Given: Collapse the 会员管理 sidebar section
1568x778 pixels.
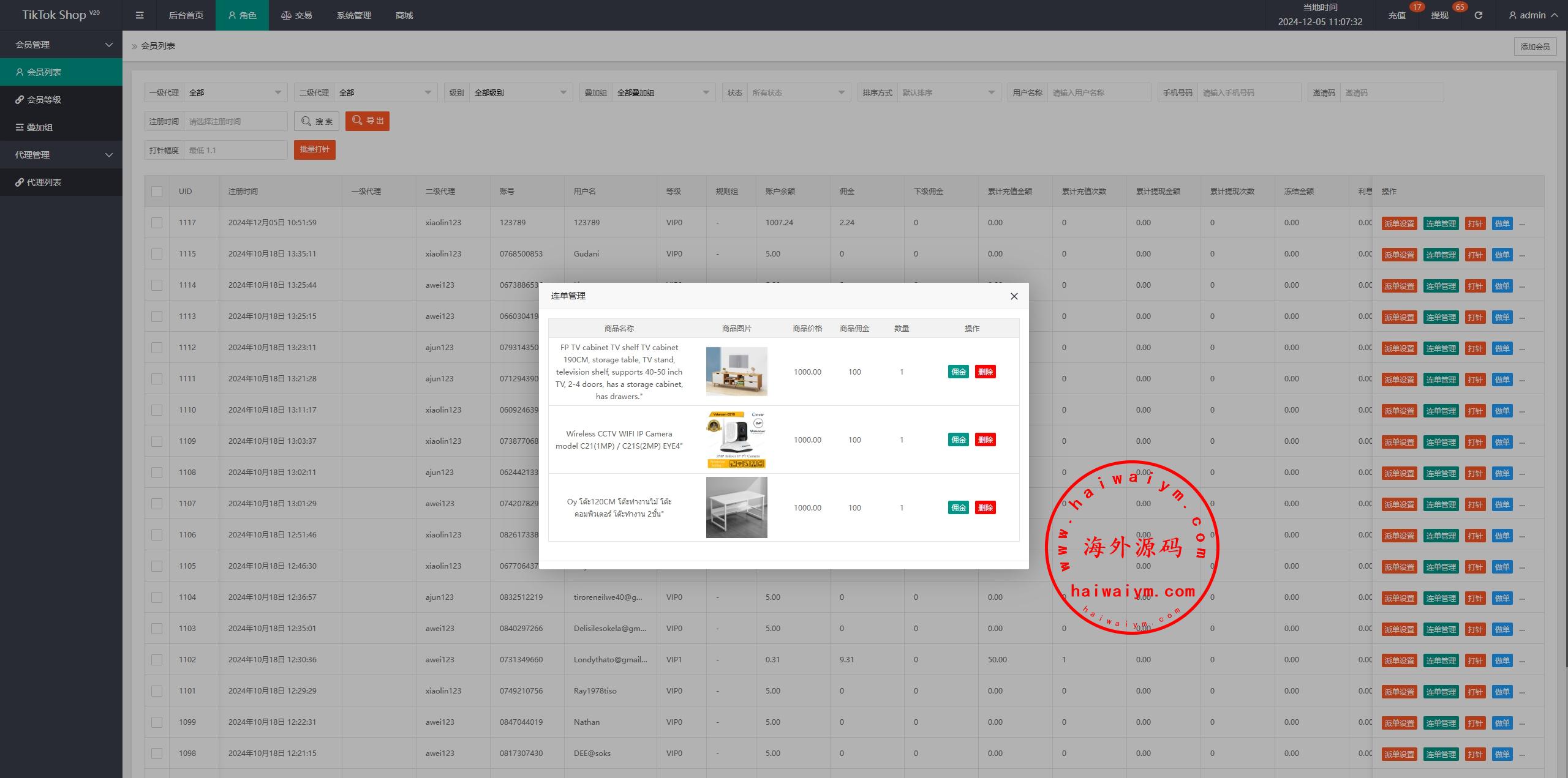Looking at the screenshot, I should tap(61, 45).
